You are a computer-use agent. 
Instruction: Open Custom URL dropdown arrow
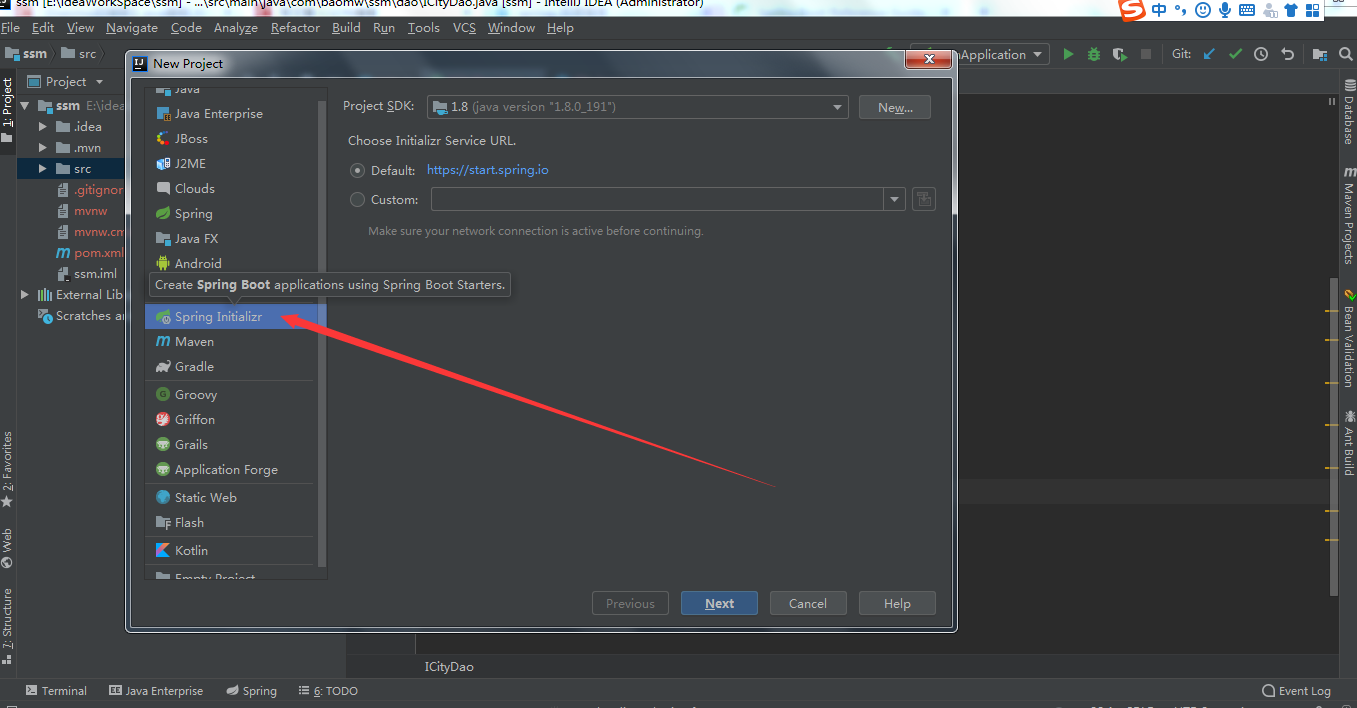pyautogui.click(x=894, y=200)
